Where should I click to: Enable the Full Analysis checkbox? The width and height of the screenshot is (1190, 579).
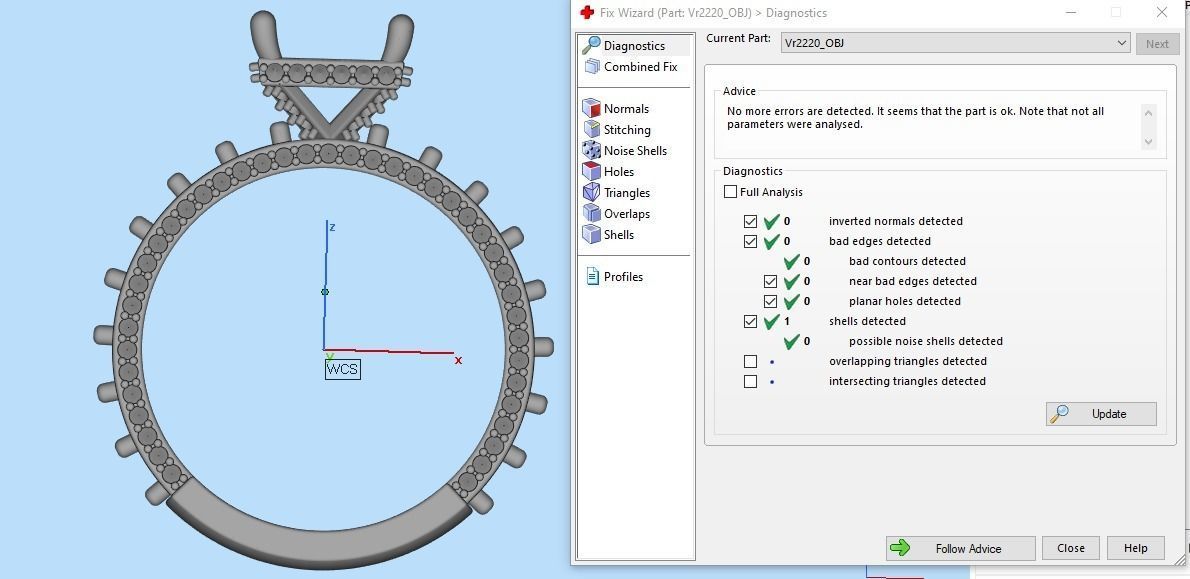point(730,192)
